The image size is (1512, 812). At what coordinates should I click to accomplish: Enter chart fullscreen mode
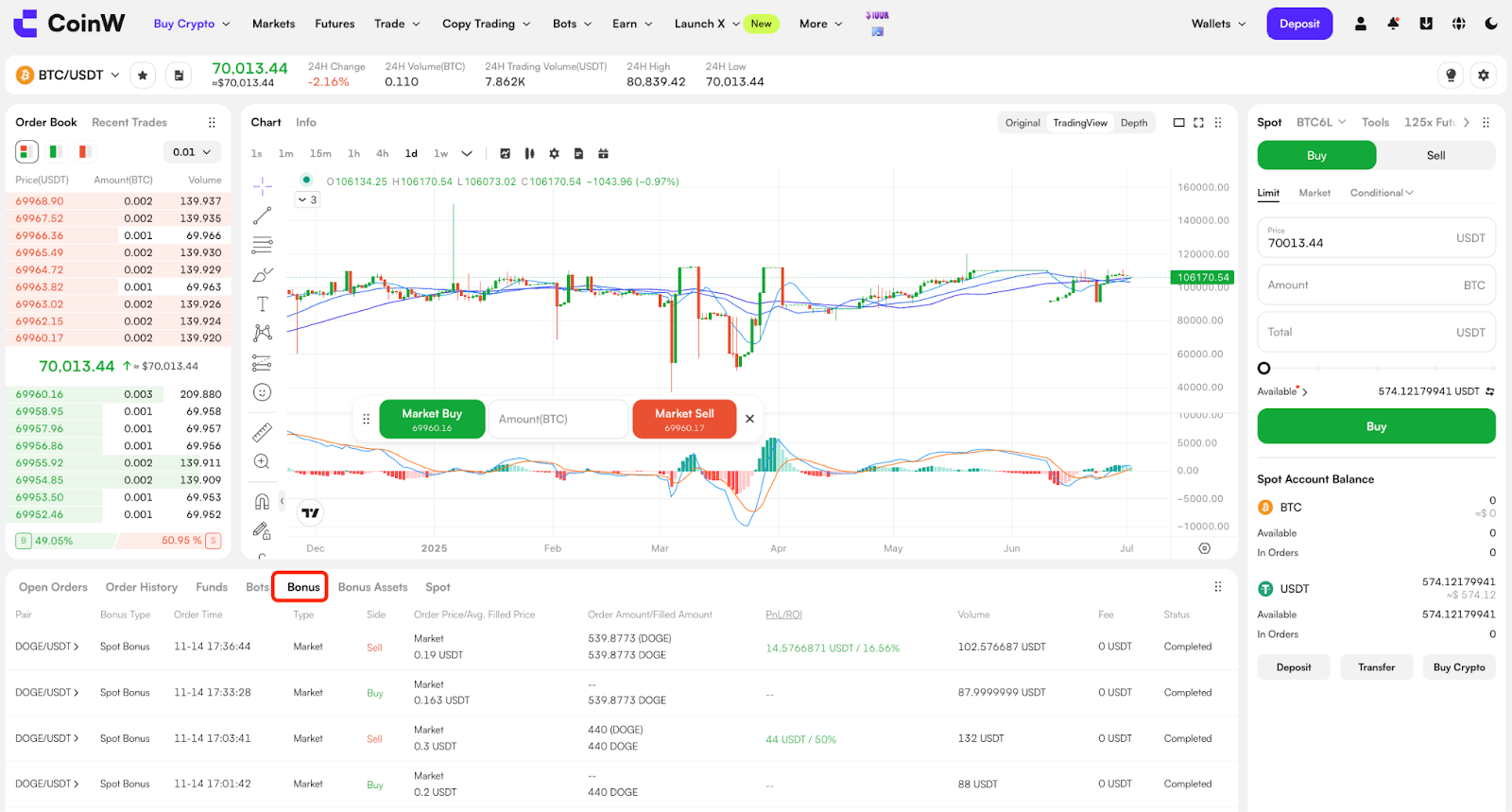[x=1199, y=123]
